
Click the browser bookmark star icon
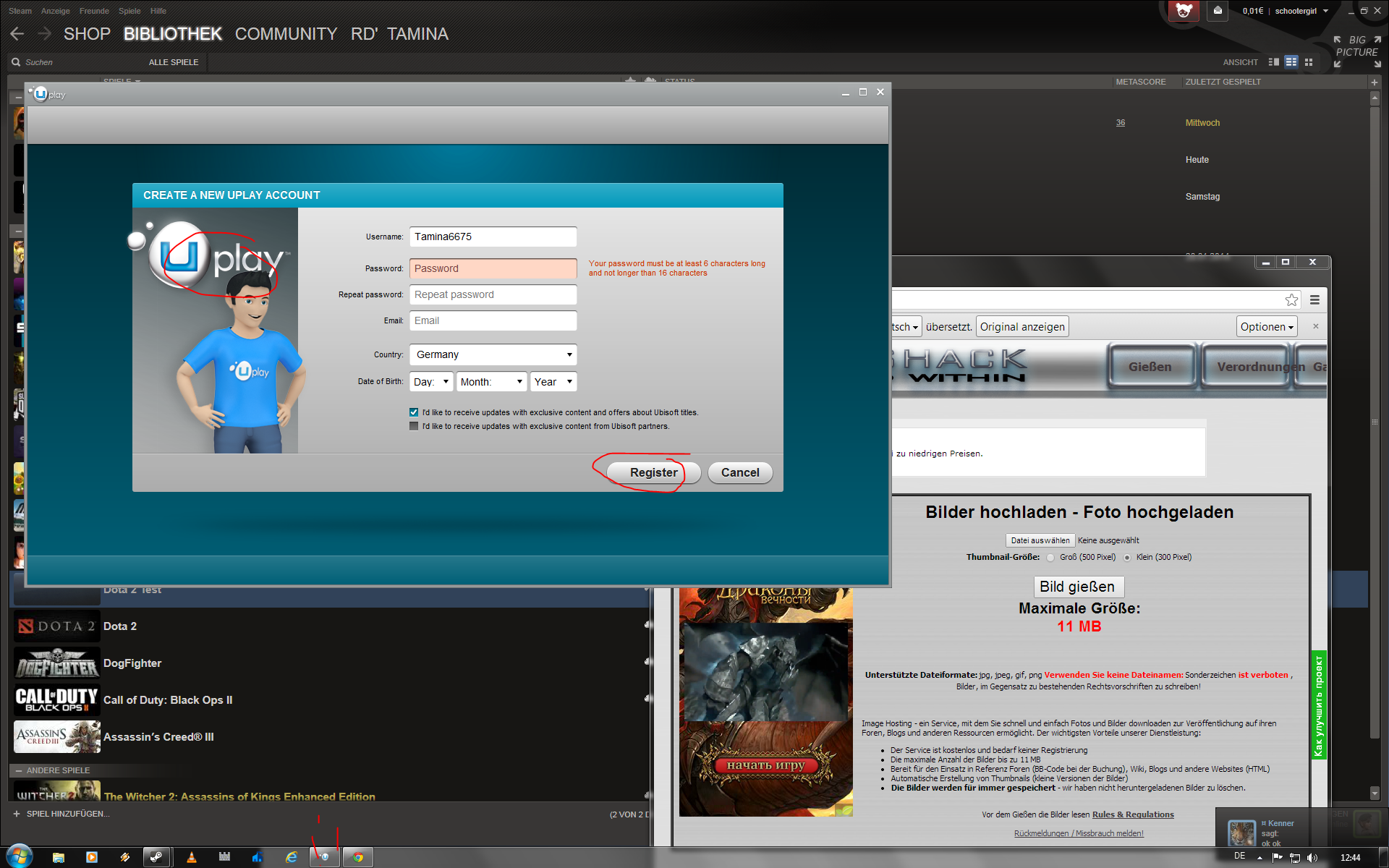pos(1291,300)
